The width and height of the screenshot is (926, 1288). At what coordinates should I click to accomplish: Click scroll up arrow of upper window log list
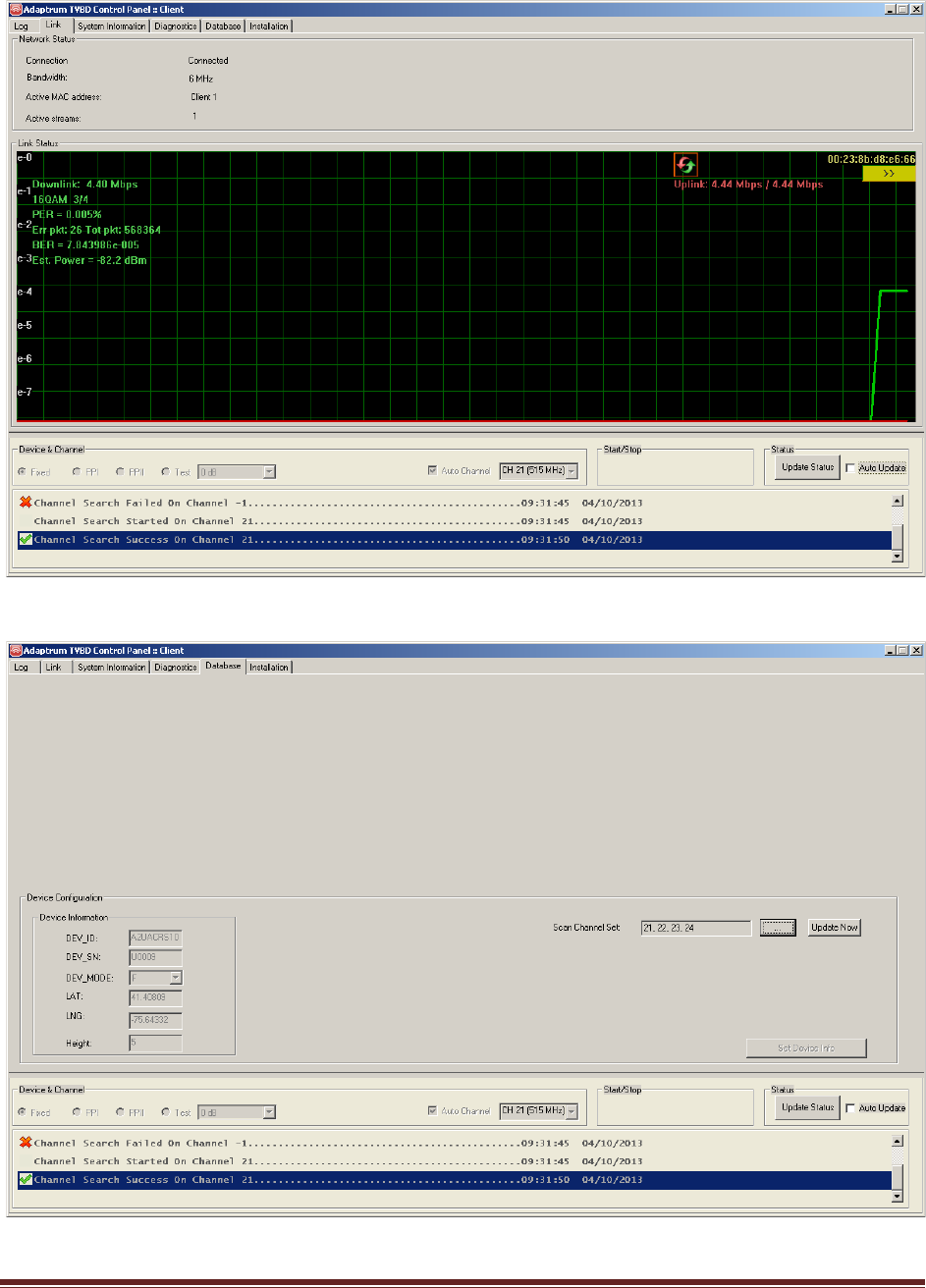click(x=897, y=501)
